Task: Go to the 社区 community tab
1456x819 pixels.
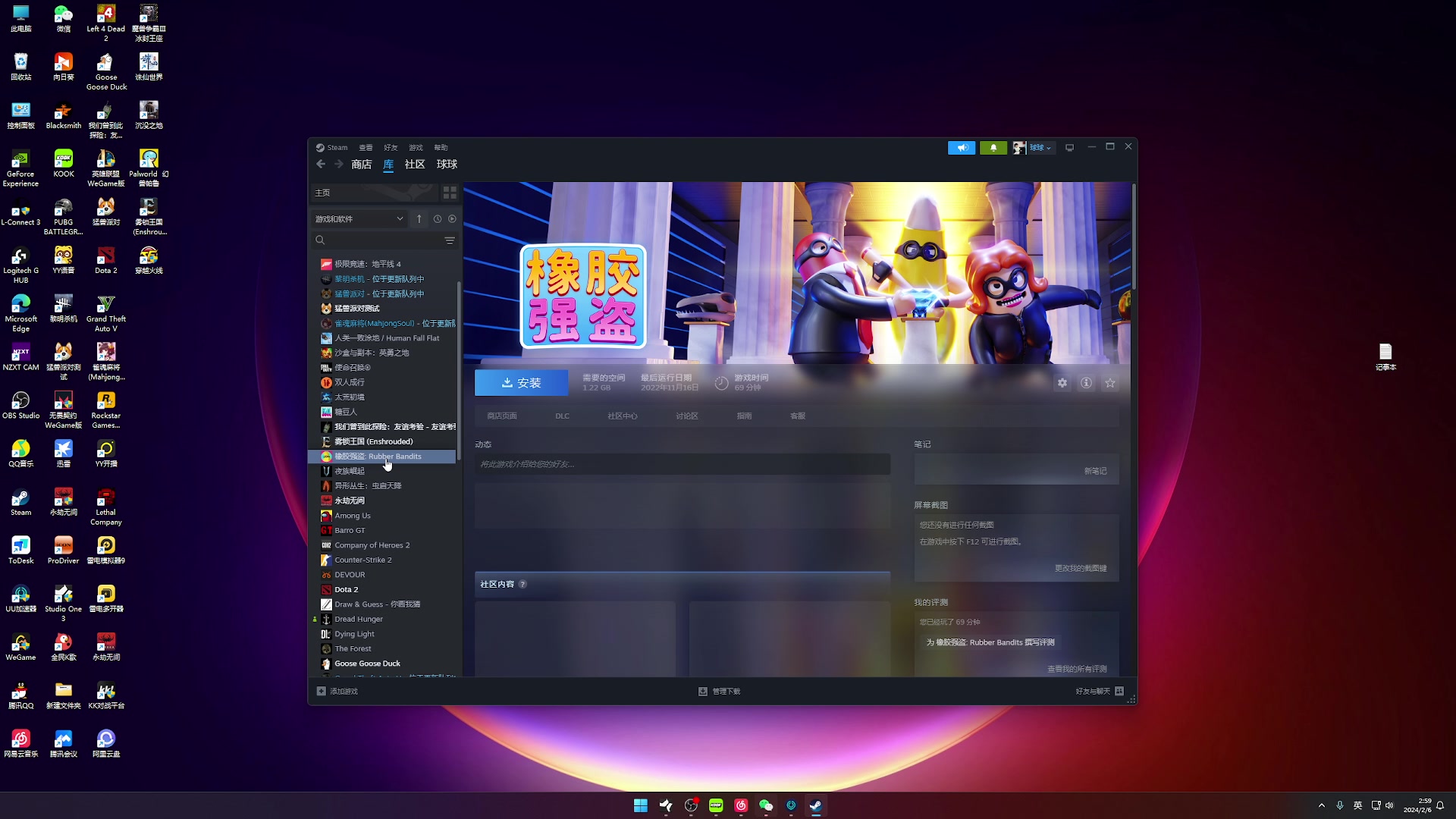Action: click(415, 165)
